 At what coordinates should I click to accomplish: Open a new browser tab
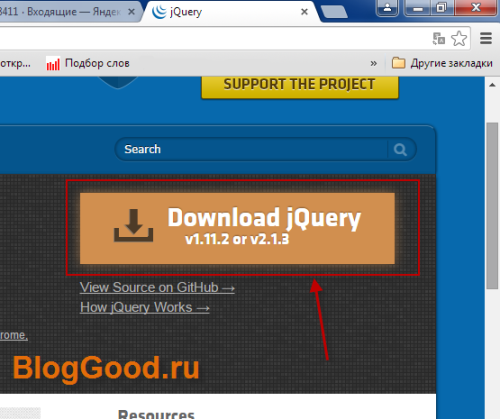pos(334,12)
